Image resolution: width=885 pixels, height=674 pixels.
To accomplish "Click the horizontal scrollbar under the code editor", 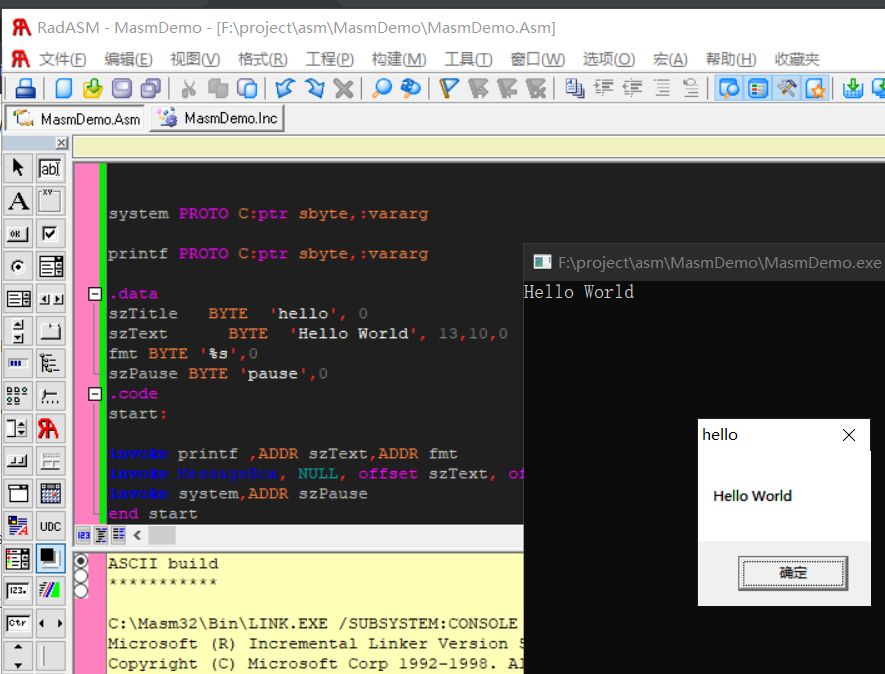I will coord(300,536).
